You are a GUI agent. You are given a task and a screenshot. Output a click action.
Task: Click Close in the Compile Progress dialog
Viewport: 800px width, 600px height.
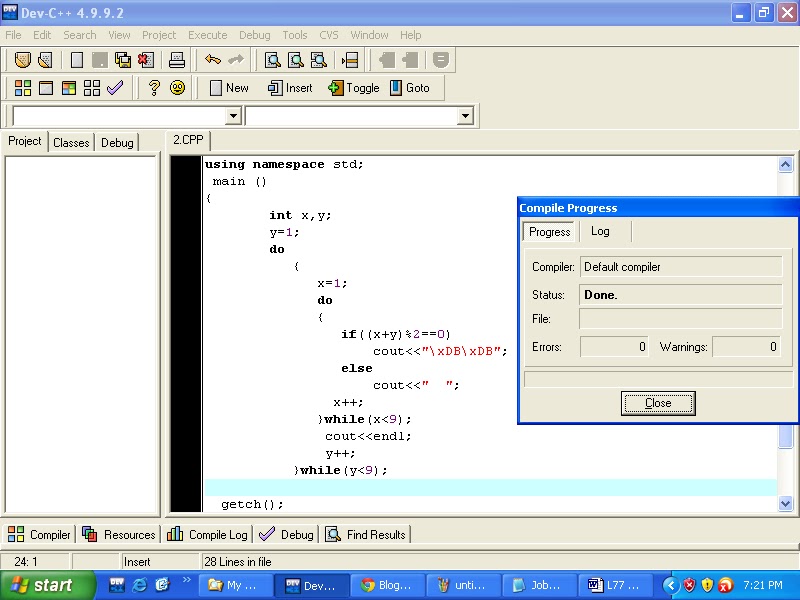coord(657,403)
